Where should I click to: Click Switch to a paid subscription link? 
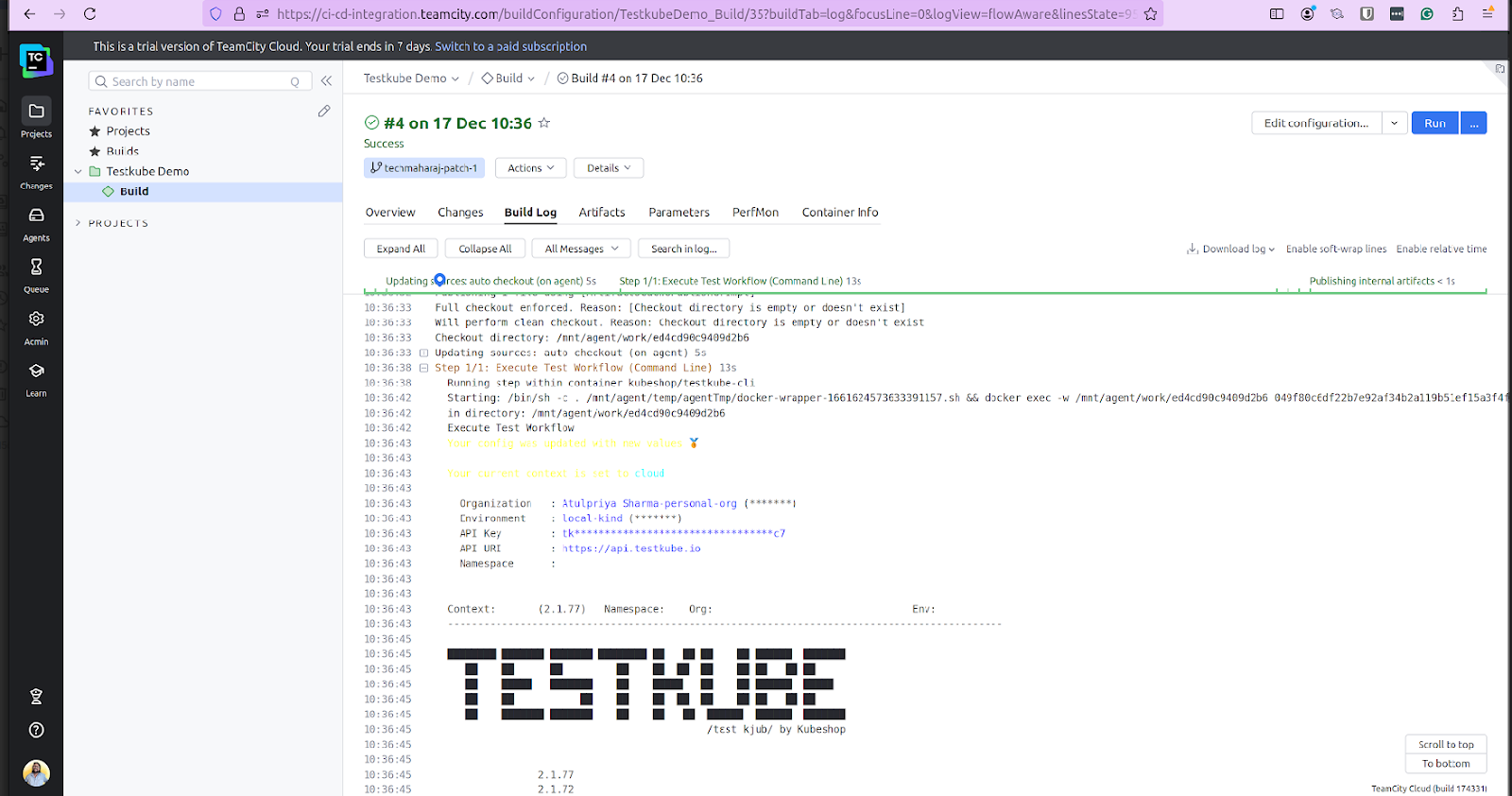pyautogui.click(x=511, y=46)
